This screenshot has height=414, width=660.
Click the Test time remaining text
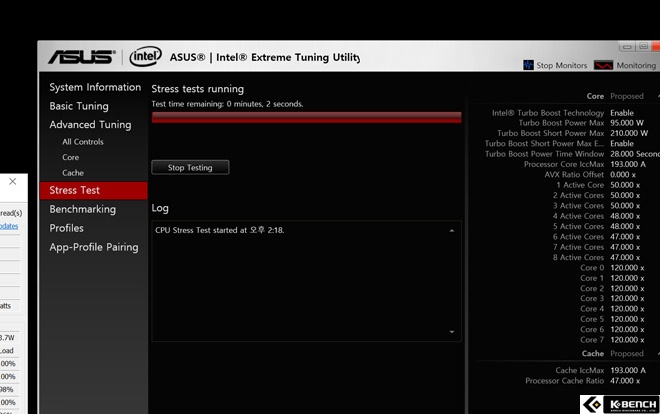pyautogui.click(x=227, y=104)
